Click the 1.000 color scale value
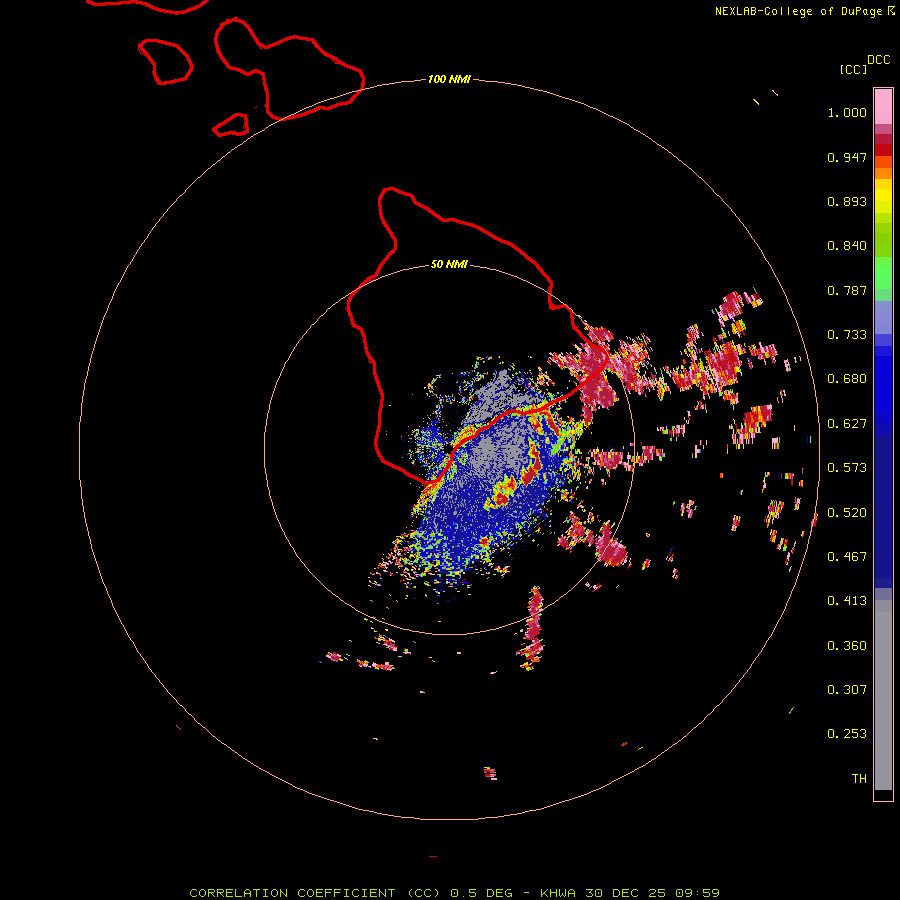This screenshot has width=900, height=900. (x=847, y=113)
